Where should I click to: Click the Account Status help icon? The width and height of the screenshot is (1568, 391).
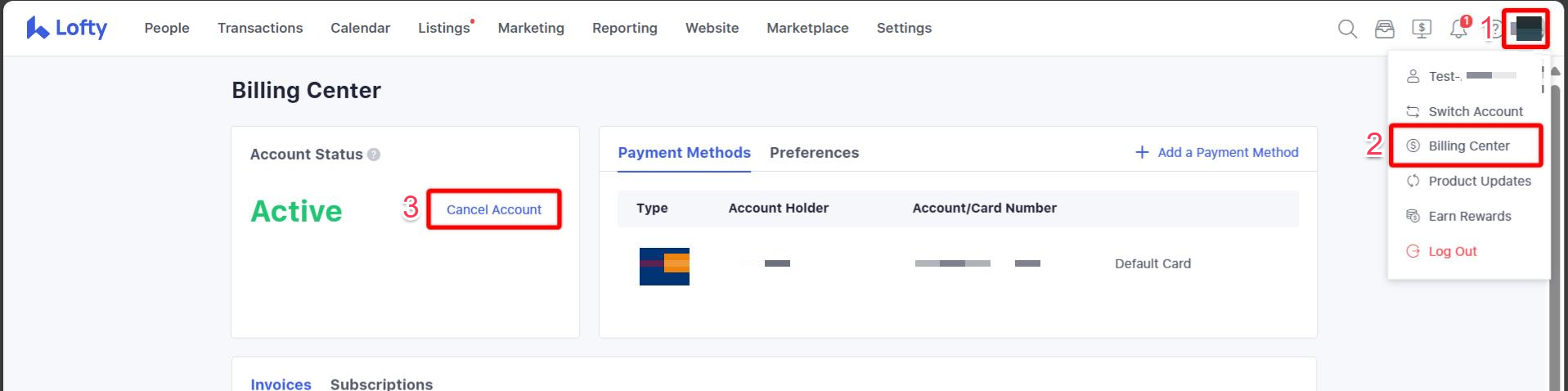[374, 155]
